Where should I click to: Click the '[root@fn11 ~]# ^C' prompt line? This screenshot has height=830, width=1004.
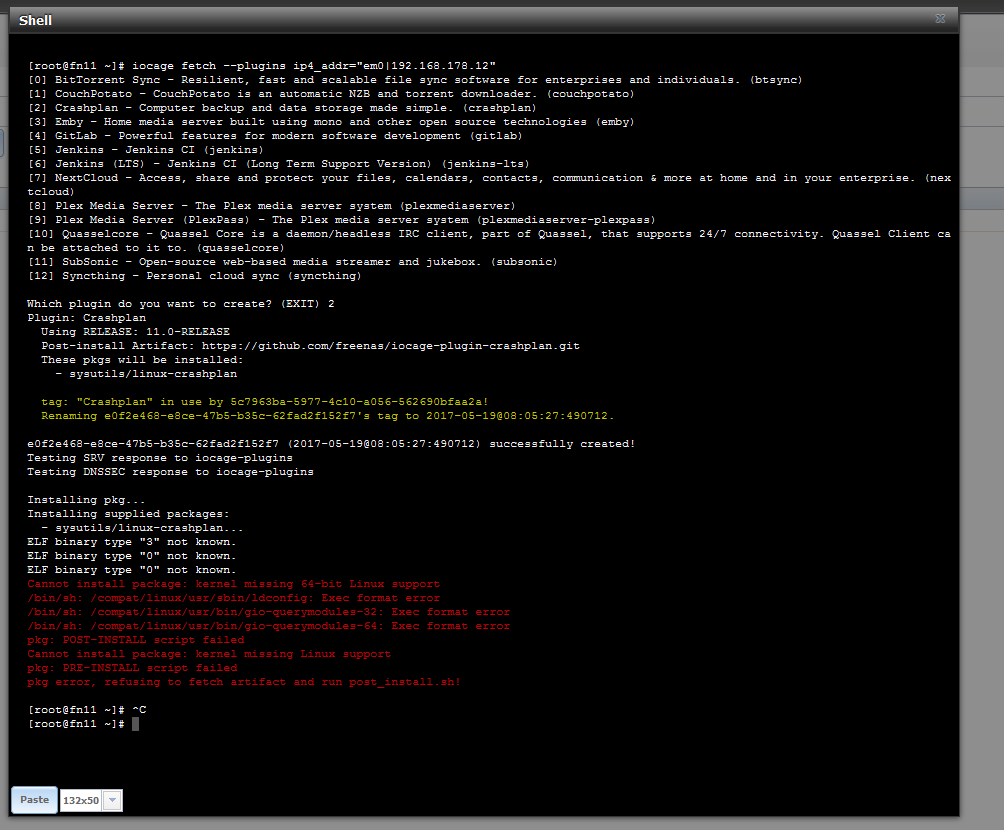tap(87, 710)
